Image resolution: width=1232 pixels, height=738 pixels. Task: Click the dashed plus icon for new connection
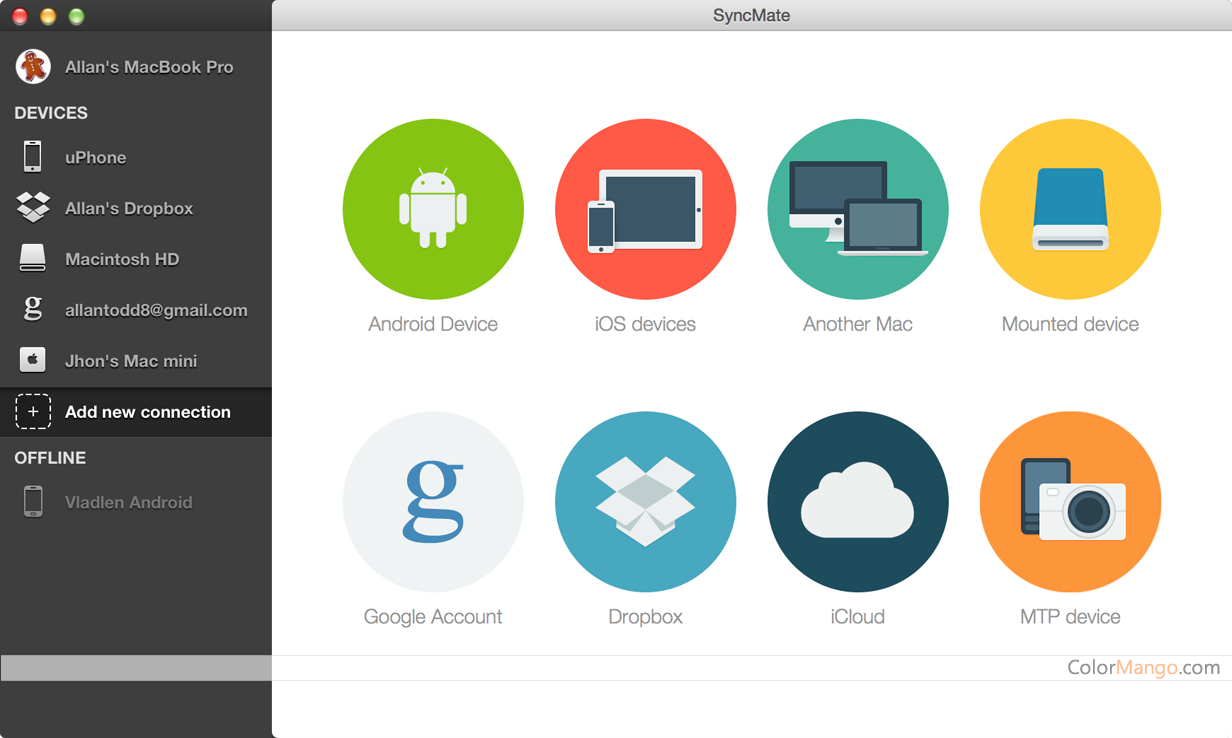tap(33, 412)
